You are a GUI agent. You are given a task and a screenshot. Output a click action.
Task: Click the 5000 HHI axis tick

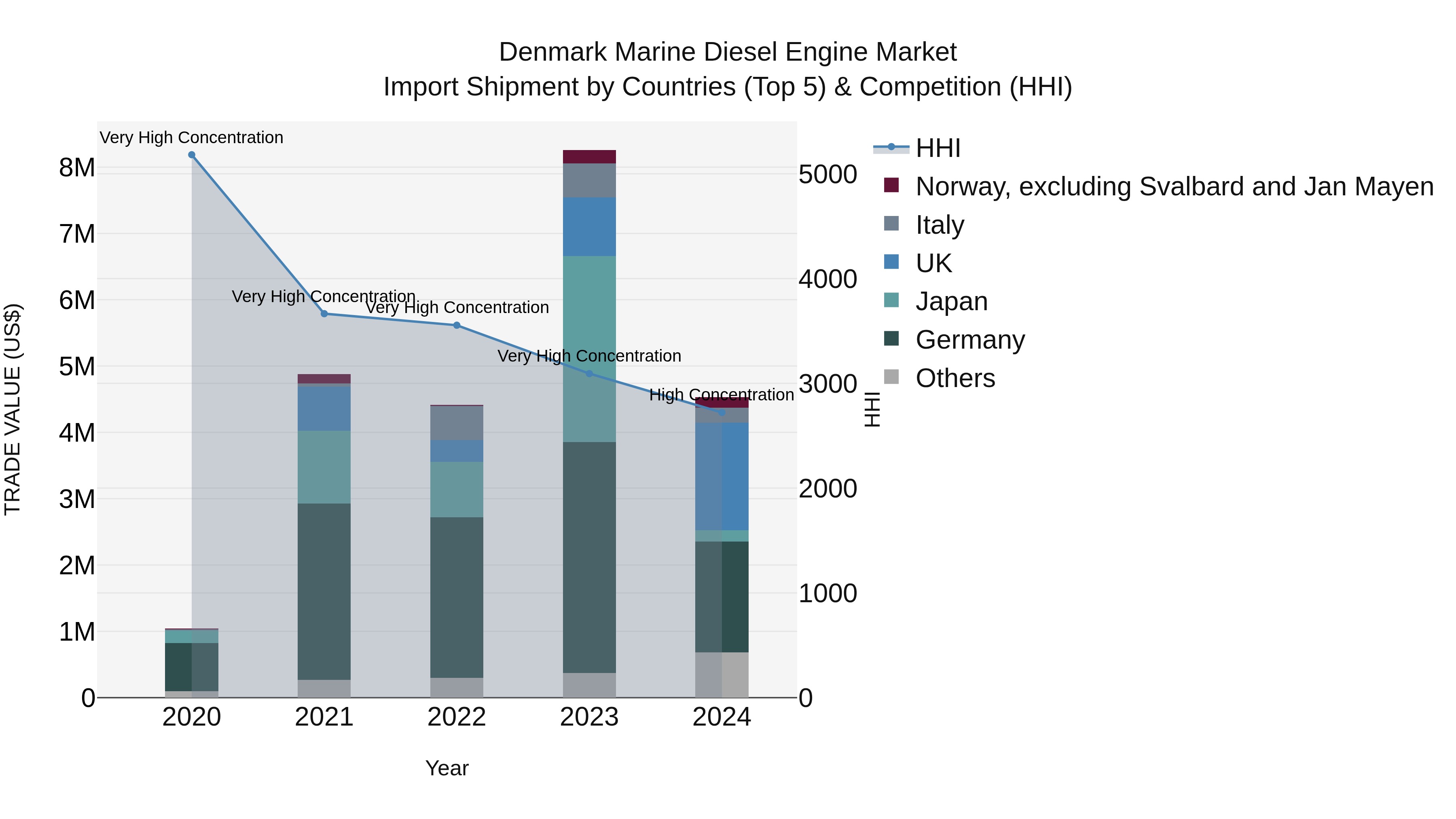click(x=828, y=174)
